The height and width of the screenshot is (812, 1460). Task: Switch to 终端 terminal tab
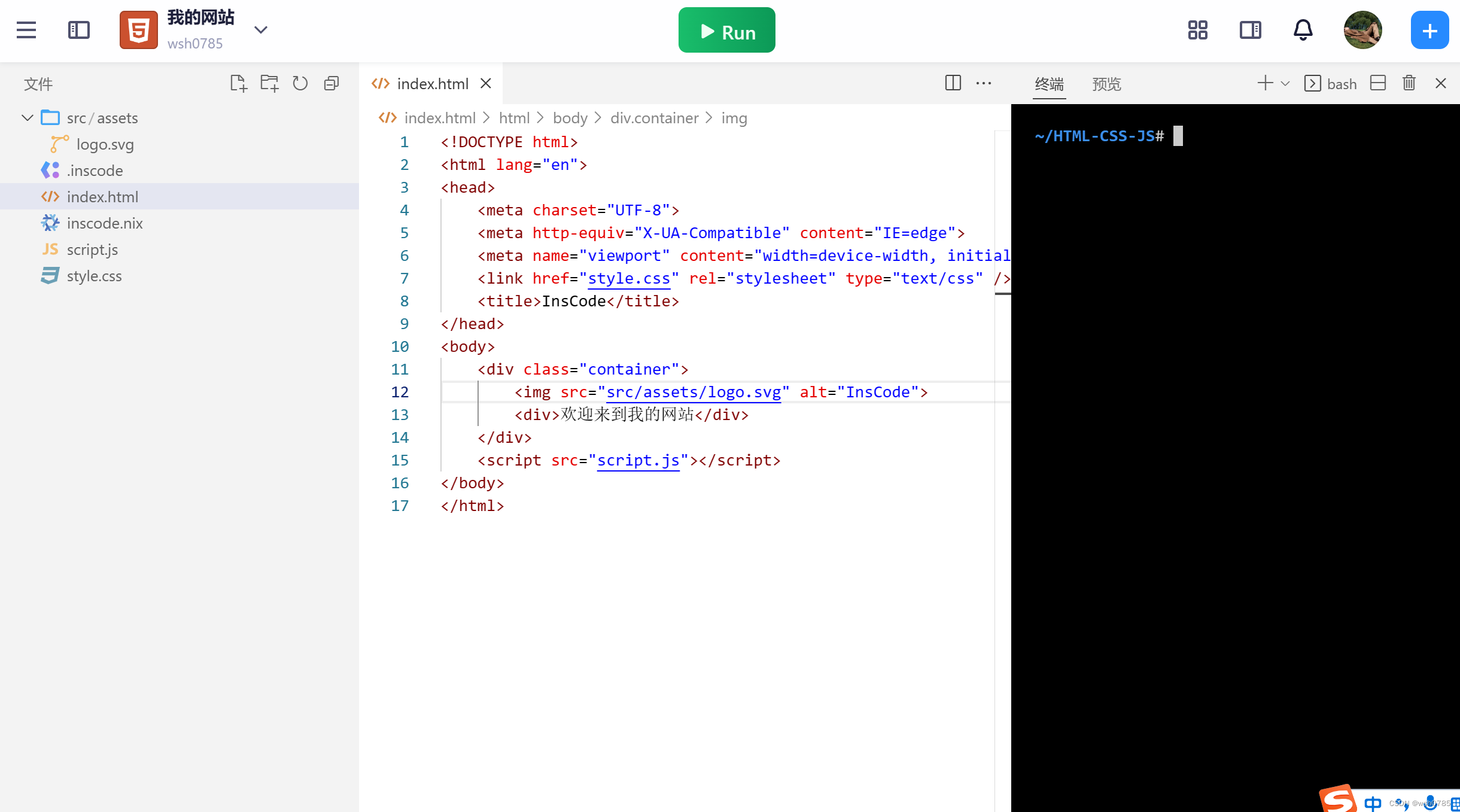tap(1050, 84)
